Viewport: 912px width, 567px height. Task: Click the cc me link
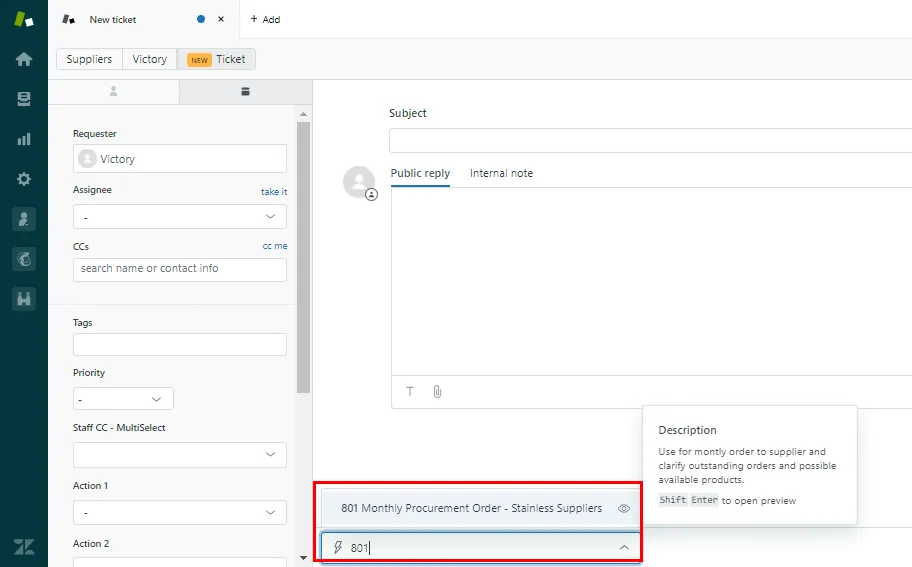tap(275, 246)
